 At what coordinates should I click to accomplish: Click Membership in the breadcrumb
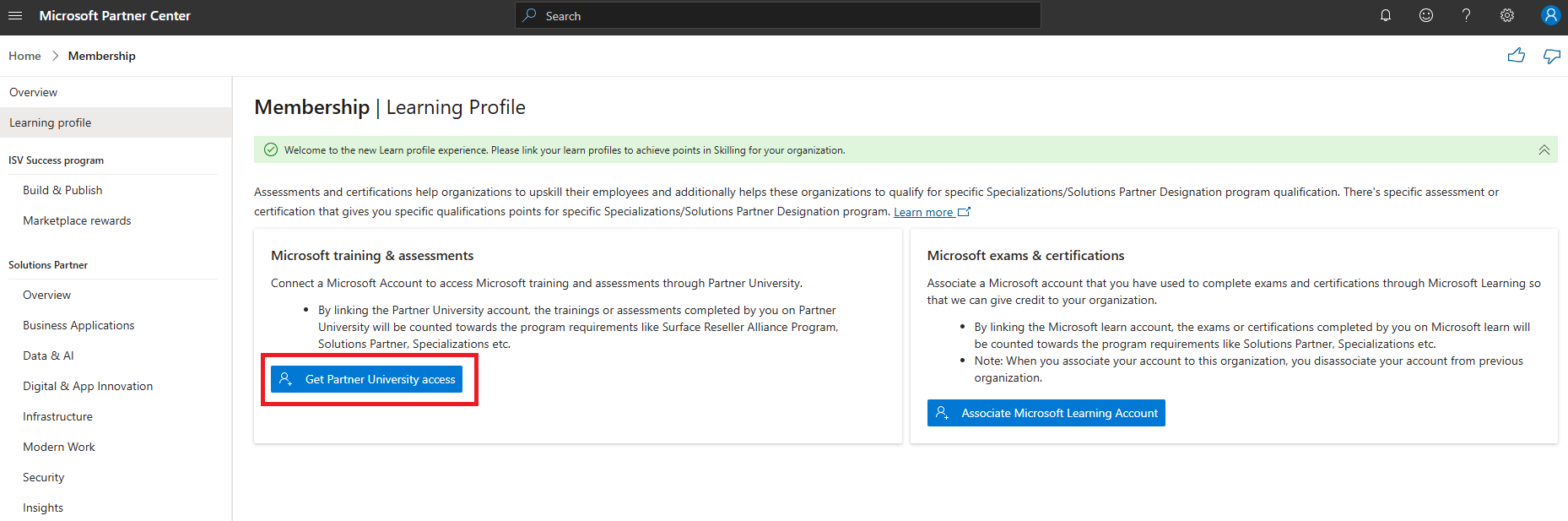102,56
